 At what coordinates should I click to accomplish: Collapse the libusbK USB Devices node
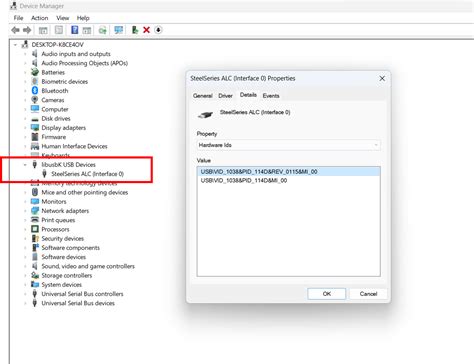(x=25, y=165)
